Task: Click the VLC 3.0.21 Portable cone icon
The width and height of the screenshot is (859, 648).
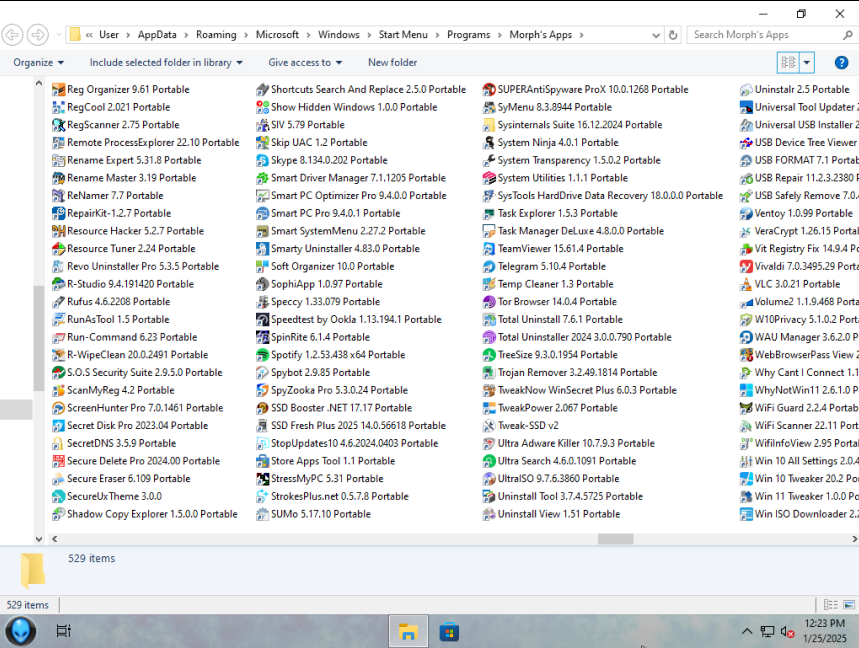Action: coord(746,284)
